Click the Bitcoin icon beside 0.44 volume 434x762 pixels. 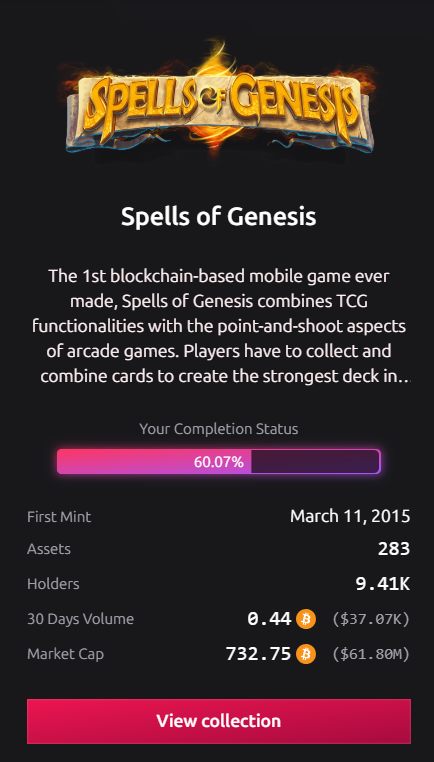click(x=306, y=619)
